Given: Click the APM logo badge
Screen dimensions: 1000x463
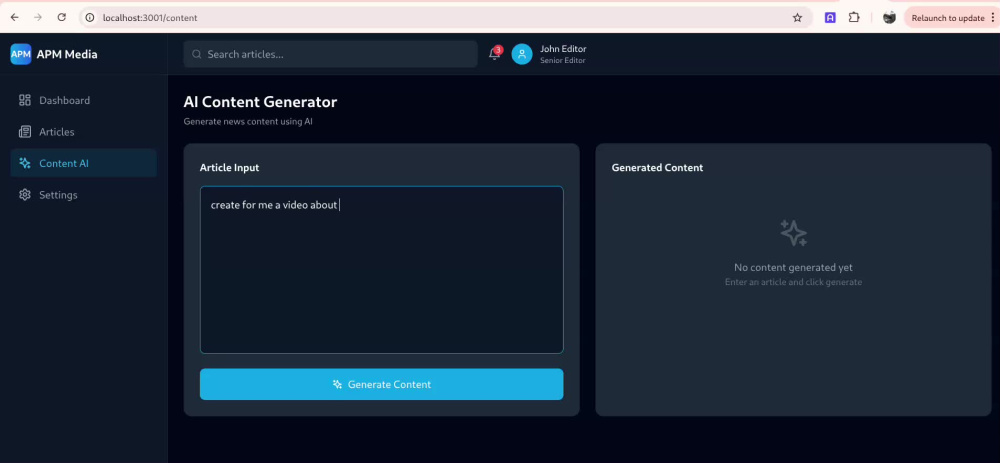Looking at the screenshot, I should coord(20,54).
